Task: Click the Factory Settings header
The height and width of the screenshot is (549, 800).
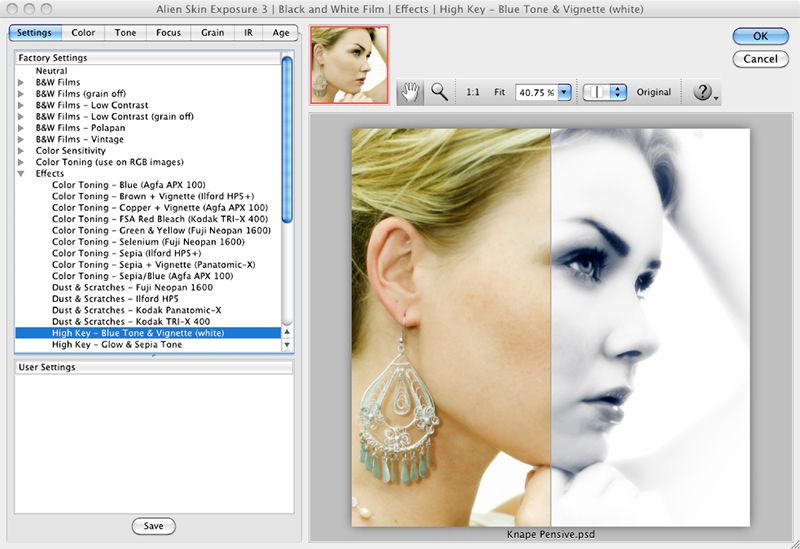Action: coord(148,58)
